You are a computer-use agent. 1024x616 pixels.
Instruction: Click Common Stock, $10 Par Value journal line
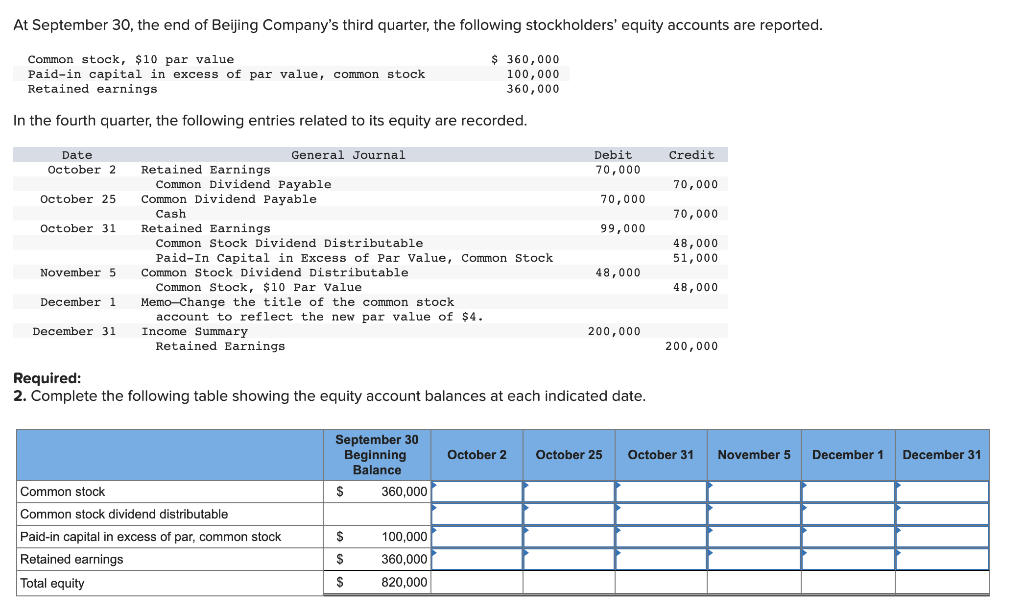pos(258,287)
